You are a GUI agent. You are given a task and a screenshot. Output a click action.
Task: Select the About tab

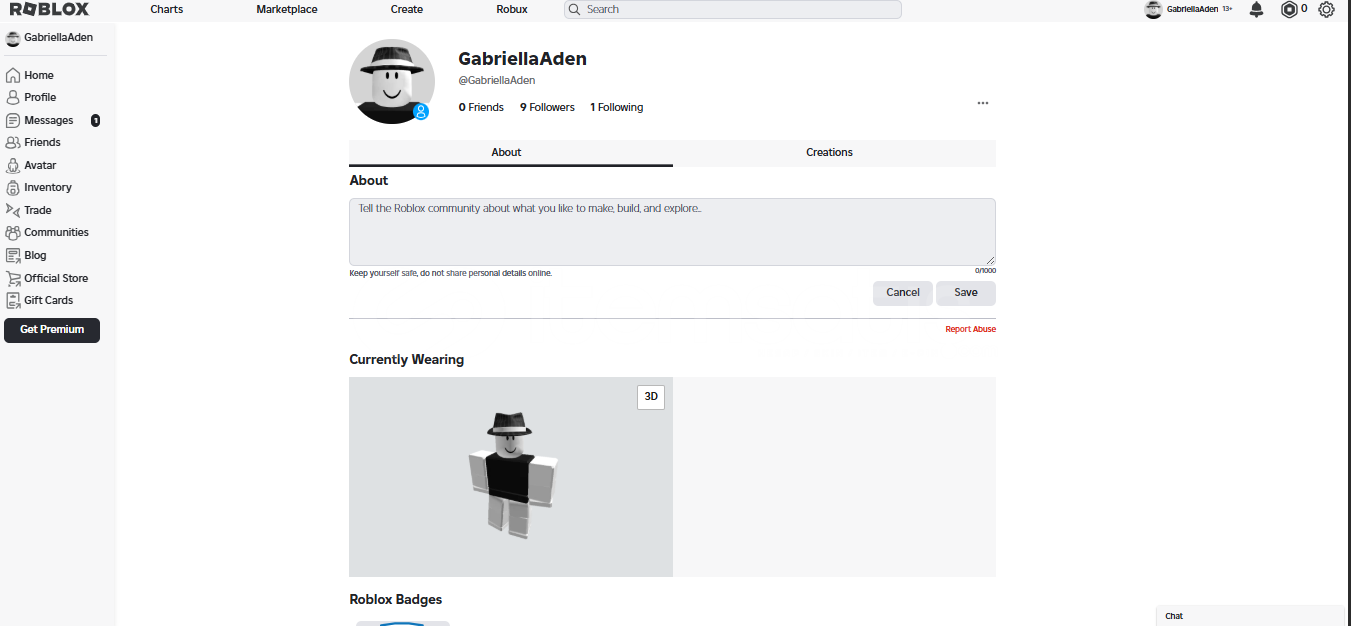tap(511, 153)
